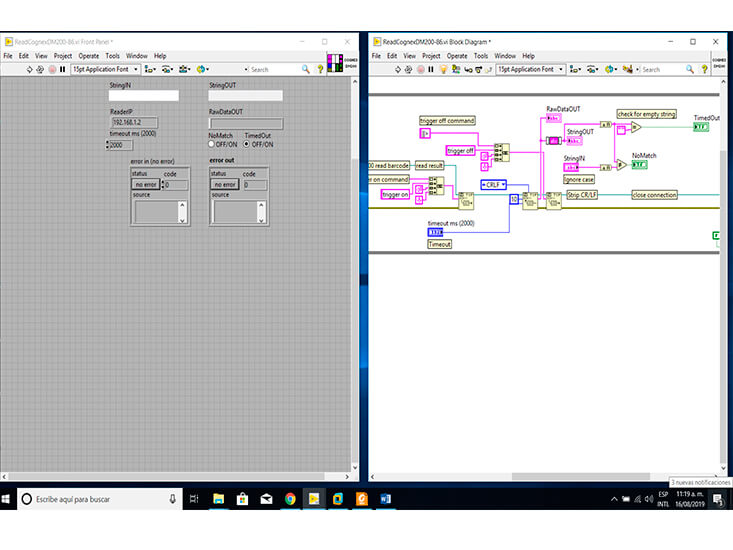Open Operate menu in Front Panel
The height and width of the screenshot is (550, 733).
click(x=89, y=56)
